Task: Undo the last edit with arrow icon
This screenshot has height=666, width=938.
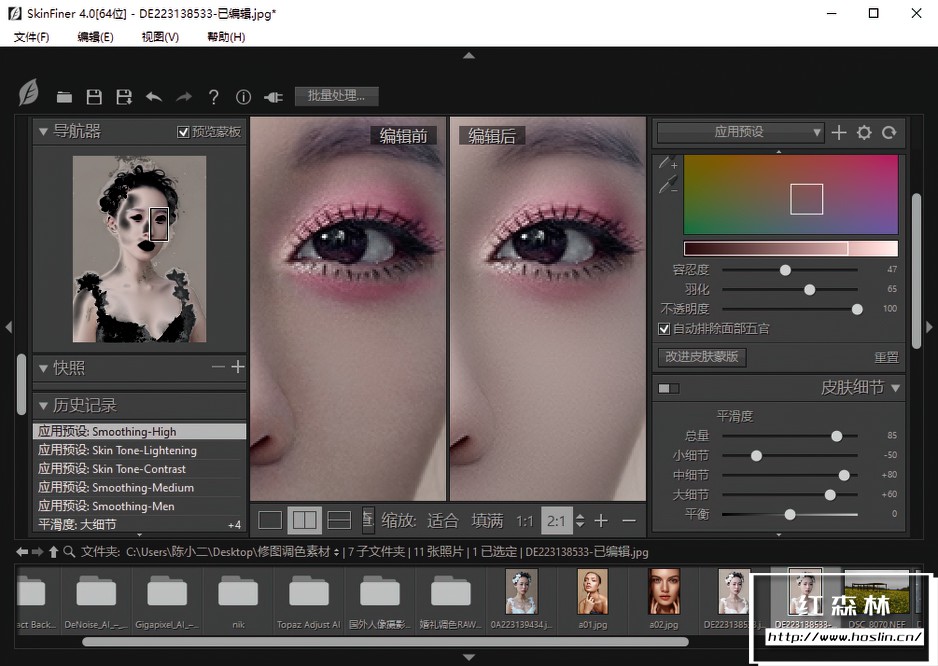Action: [154, 97]
